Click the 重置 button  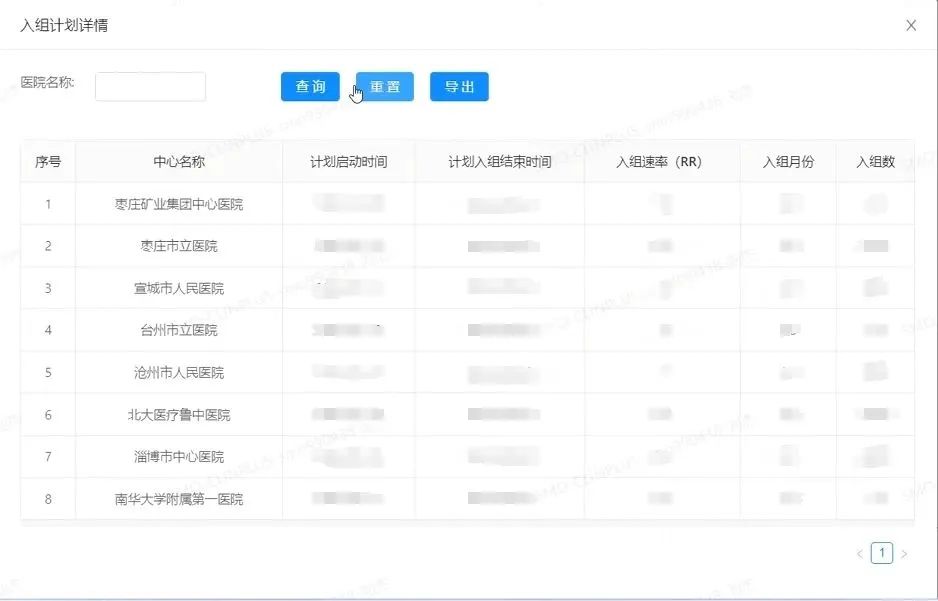(x=385, y=87)
